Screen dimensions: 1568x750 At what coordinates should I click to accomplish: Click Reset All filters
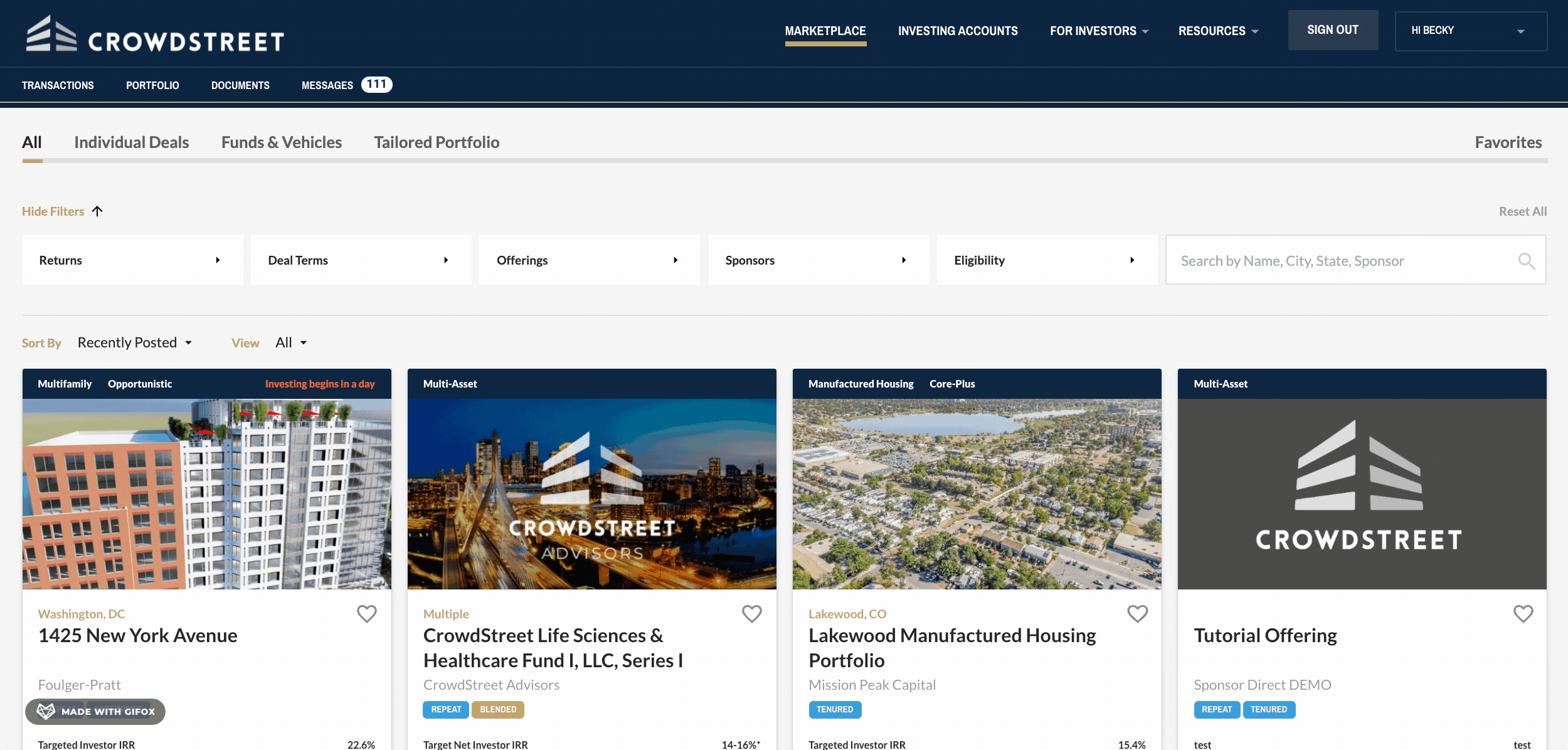[1522, 211]
